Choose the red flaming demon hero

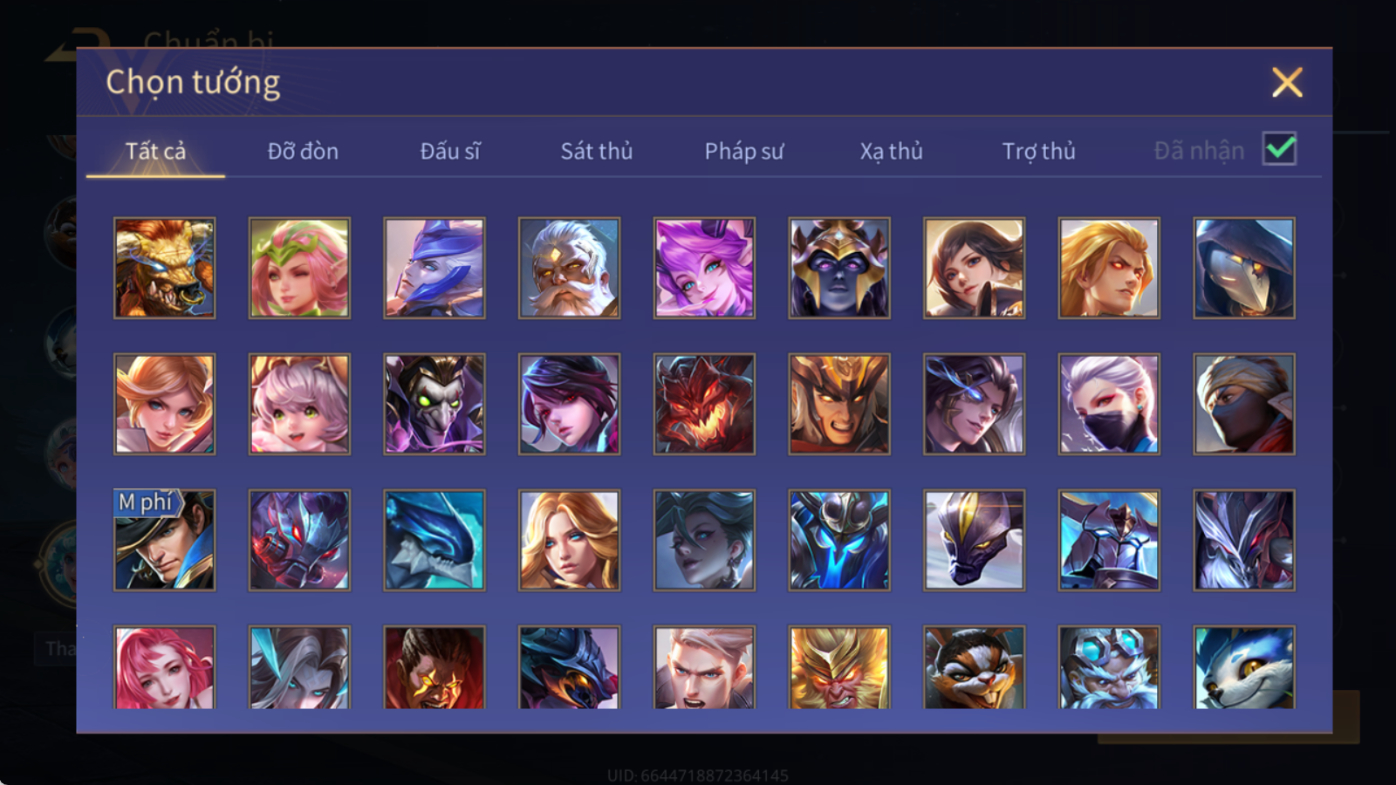704,404
